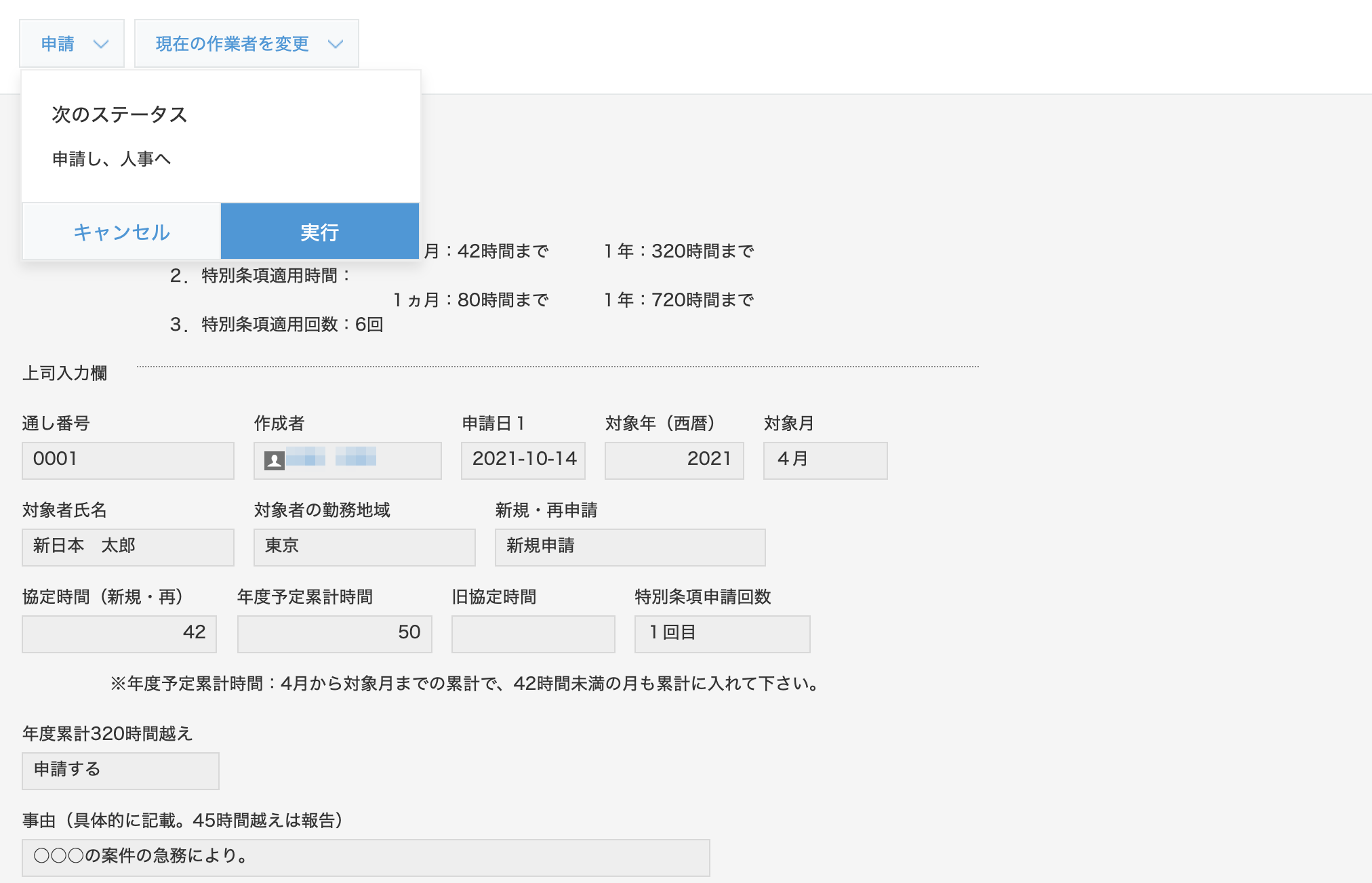1372x883 pixels.
Task: Open the 申請 dropdown button
Action: pyautogui.click(x=72, y=43)
